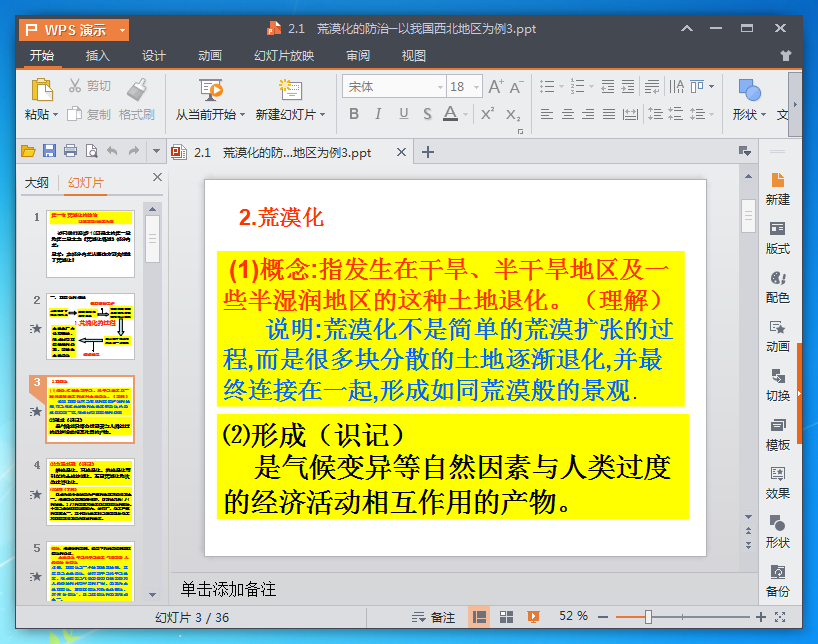Open the 切换 transition sidebar panel
818x644 pixels.
tap(777, 386)
